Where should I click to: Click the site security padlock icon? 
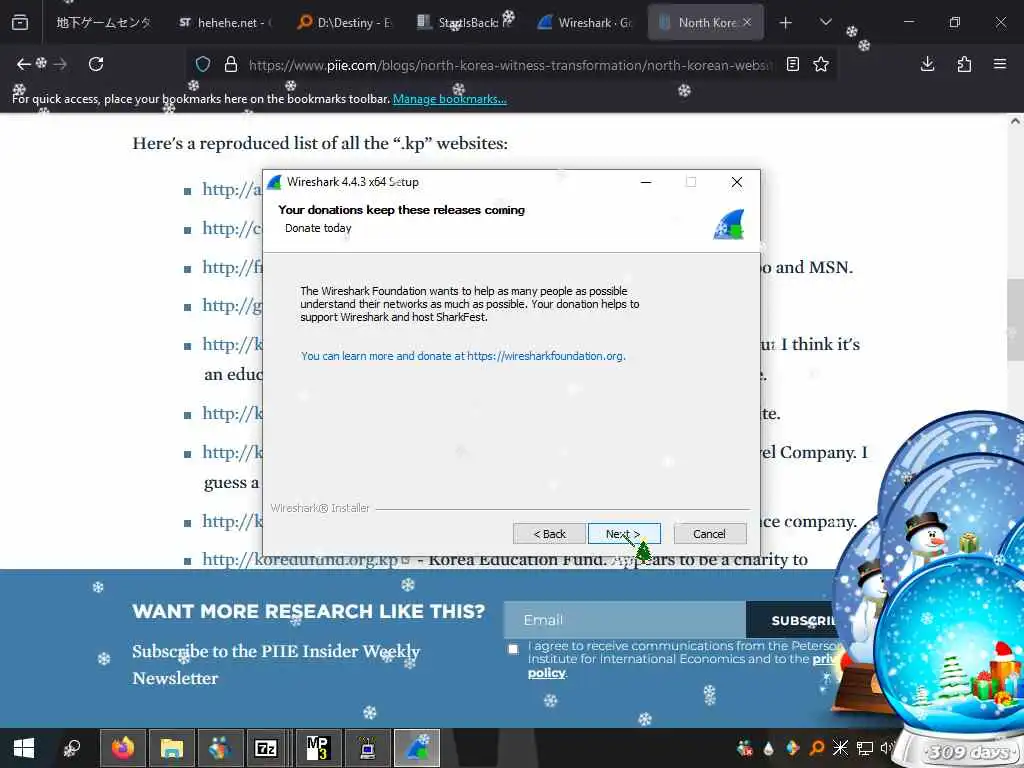tap(231, 65)
